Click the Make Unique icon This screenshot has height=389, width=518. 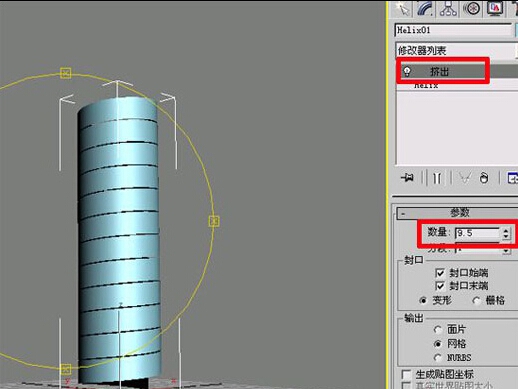465,178
